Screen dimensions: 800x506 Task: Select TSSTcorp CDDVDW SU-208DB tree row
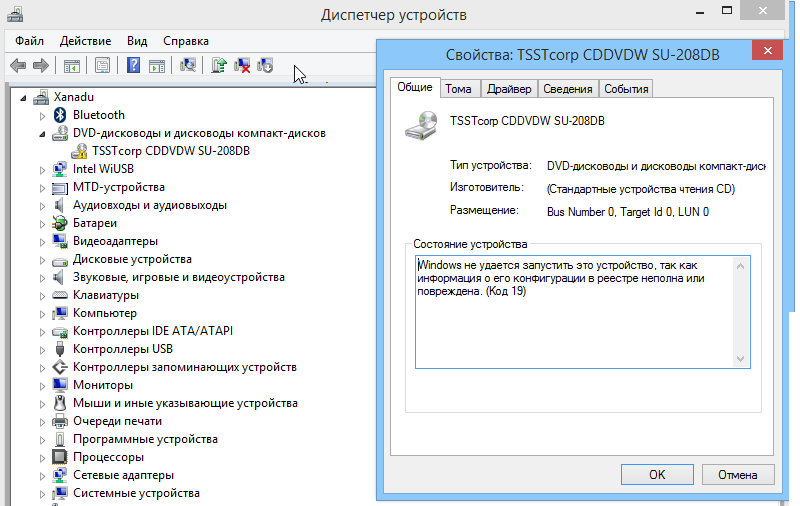click(171, 151)
